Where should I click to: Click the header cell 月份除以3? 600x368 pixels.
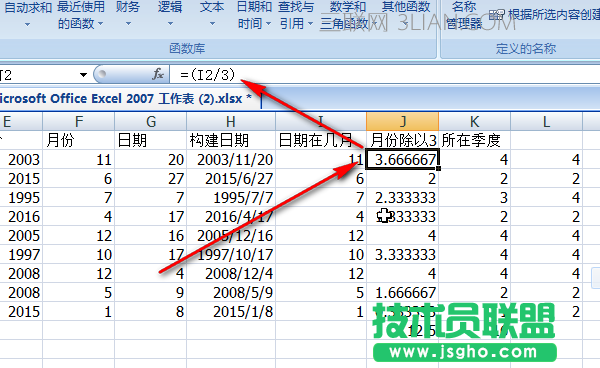coord(403,140)
